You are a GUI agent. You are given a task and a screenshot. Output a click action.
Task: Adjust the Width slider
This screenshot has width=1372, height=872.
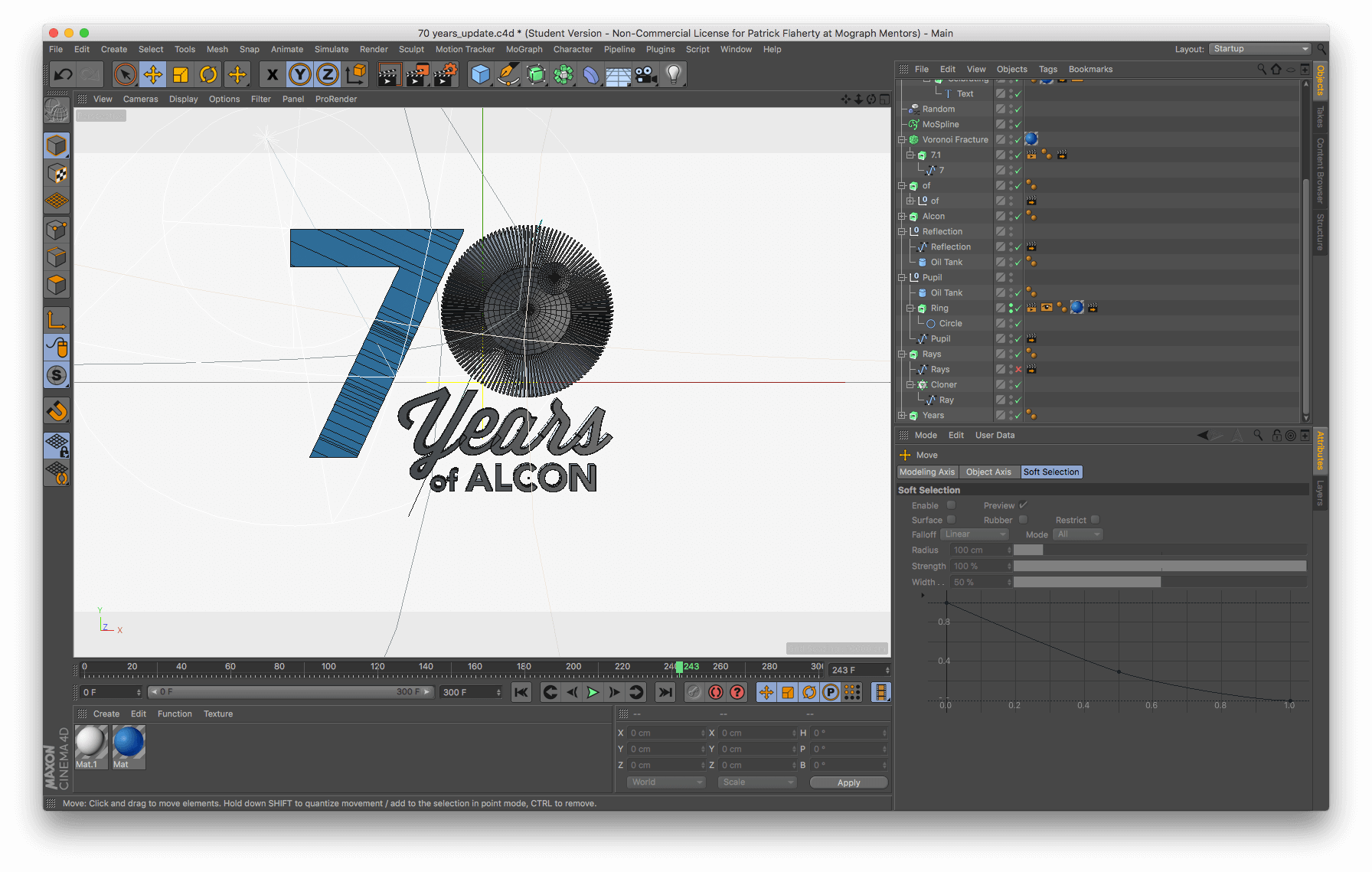click(1160, 582)
